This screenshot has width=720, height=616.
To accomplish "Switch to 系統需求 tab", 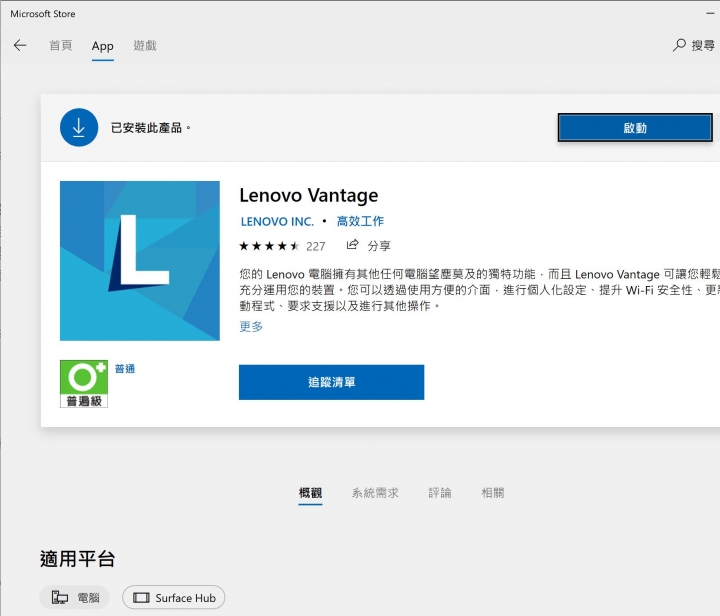I will click(375, 493).
